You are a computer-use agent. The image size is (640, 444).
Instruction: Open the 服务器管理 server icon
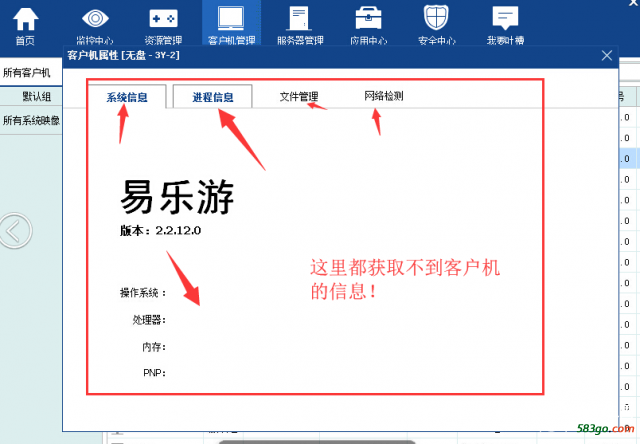pos(300,18)
